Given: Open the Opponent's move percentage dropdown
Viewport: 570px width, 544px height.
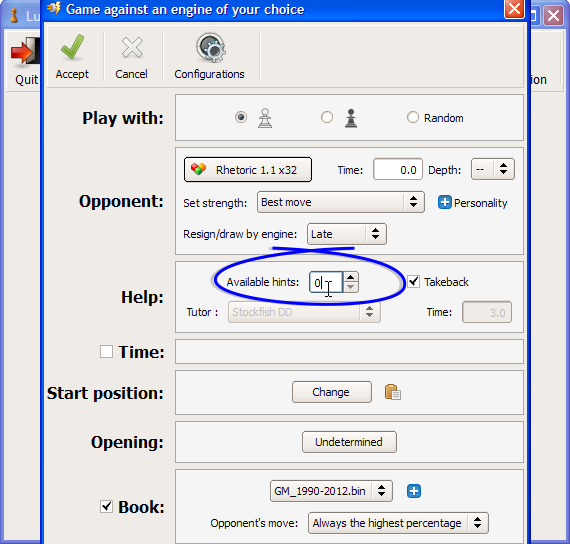Looking at the screenshot, I should coord(398,523).
